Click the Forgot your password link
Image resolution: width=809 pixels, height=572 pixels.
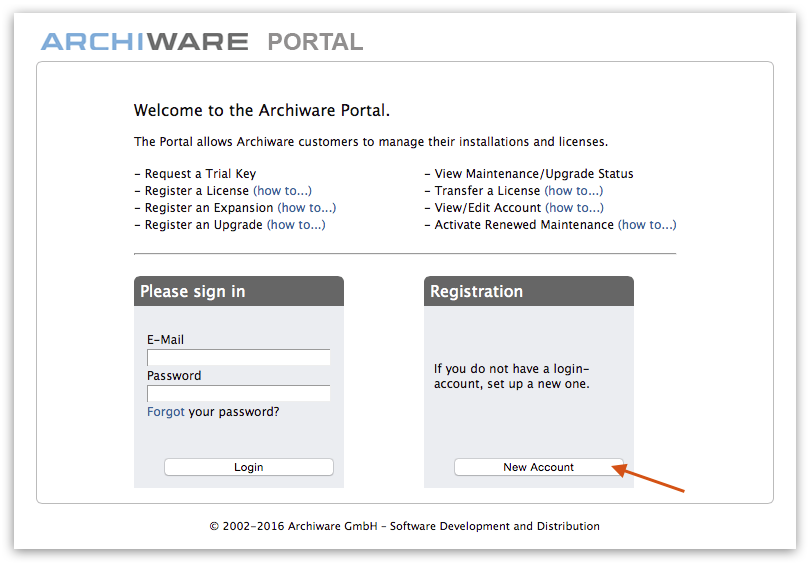(x=166, y=412)
